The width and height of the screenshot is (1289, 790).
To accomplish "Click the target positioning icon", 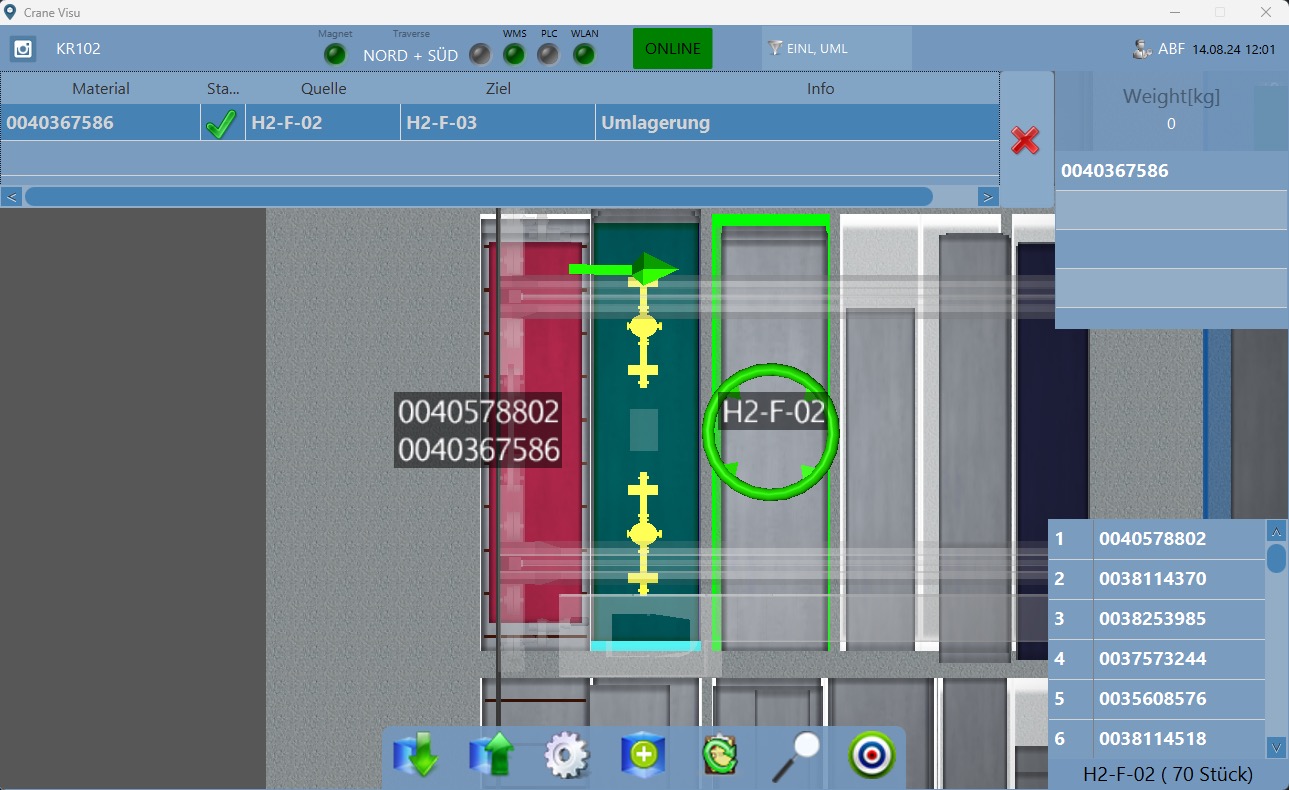I will click(x=871, y=757).
